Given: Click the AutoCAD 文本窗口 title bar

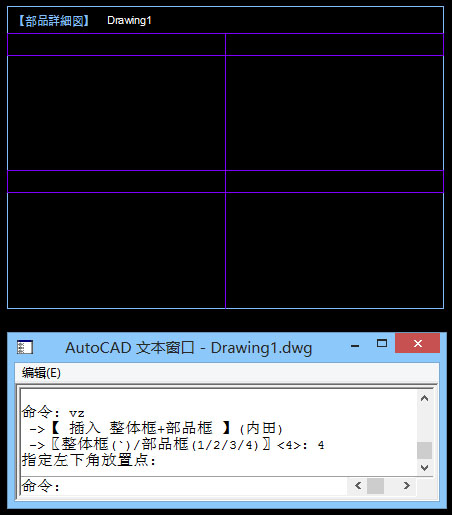Looking at the screenshot, I should [x=188, y=348].
